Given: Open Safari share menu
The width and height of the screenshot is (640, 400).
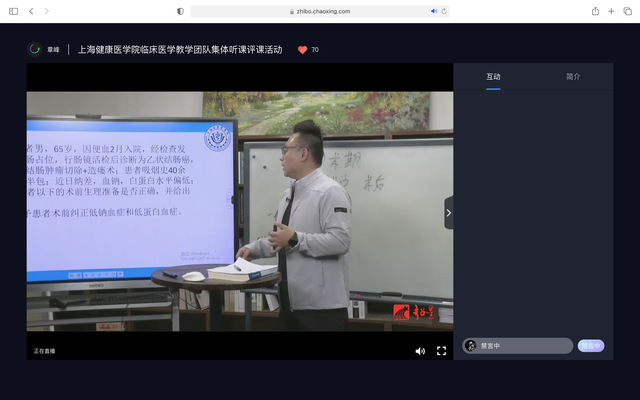Looking at the screenshot, I should tap(595, 11).
